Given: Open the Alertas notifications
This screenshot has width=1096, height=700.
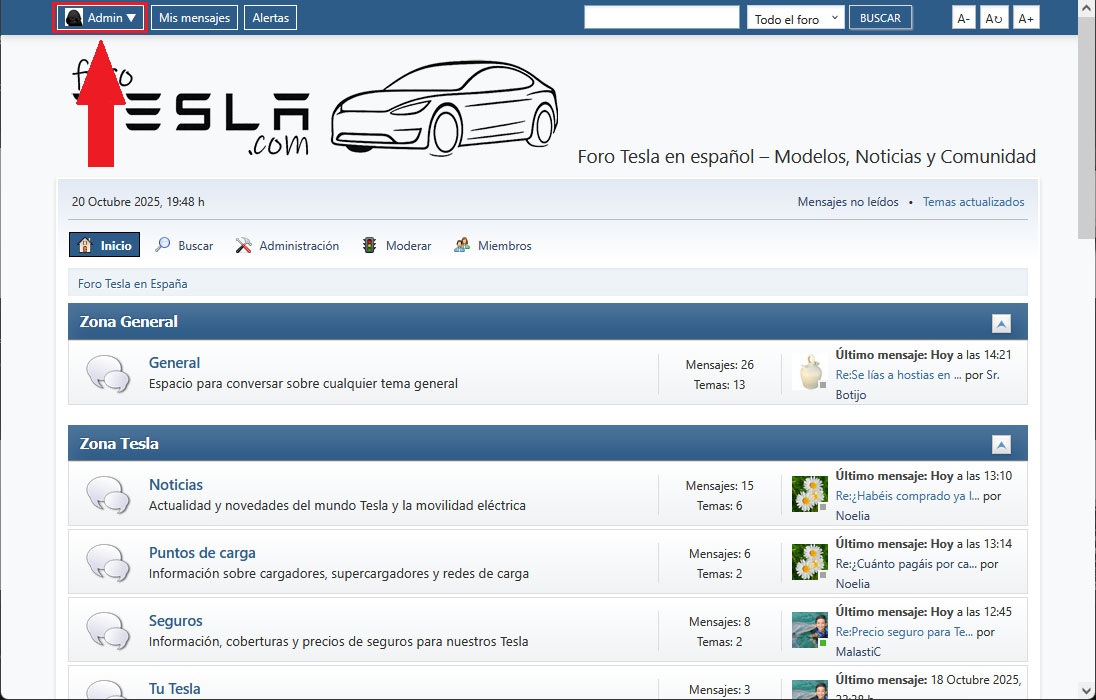Looking at the screenshot, I should click(x=270, y=18).
